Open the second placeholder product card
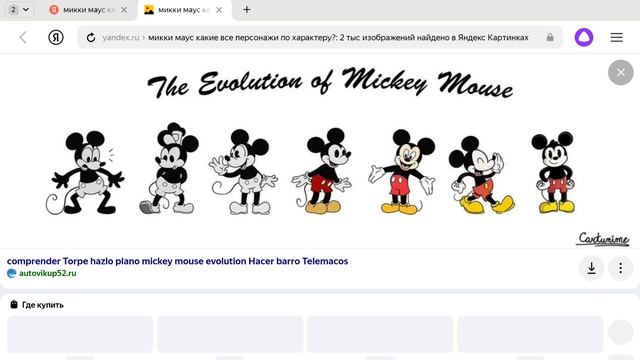Image resolution: width=640 pixels, height=360 pixels. [230, 334]
